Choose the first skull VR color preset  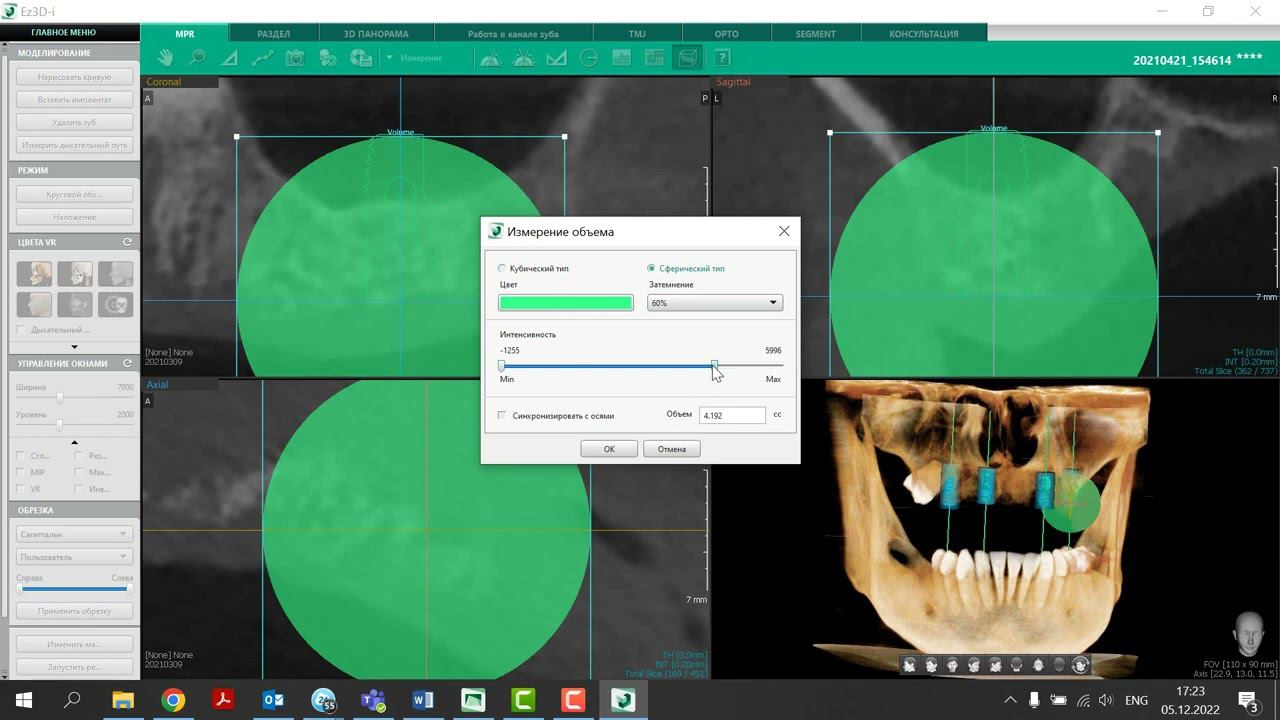click(34, 274)
